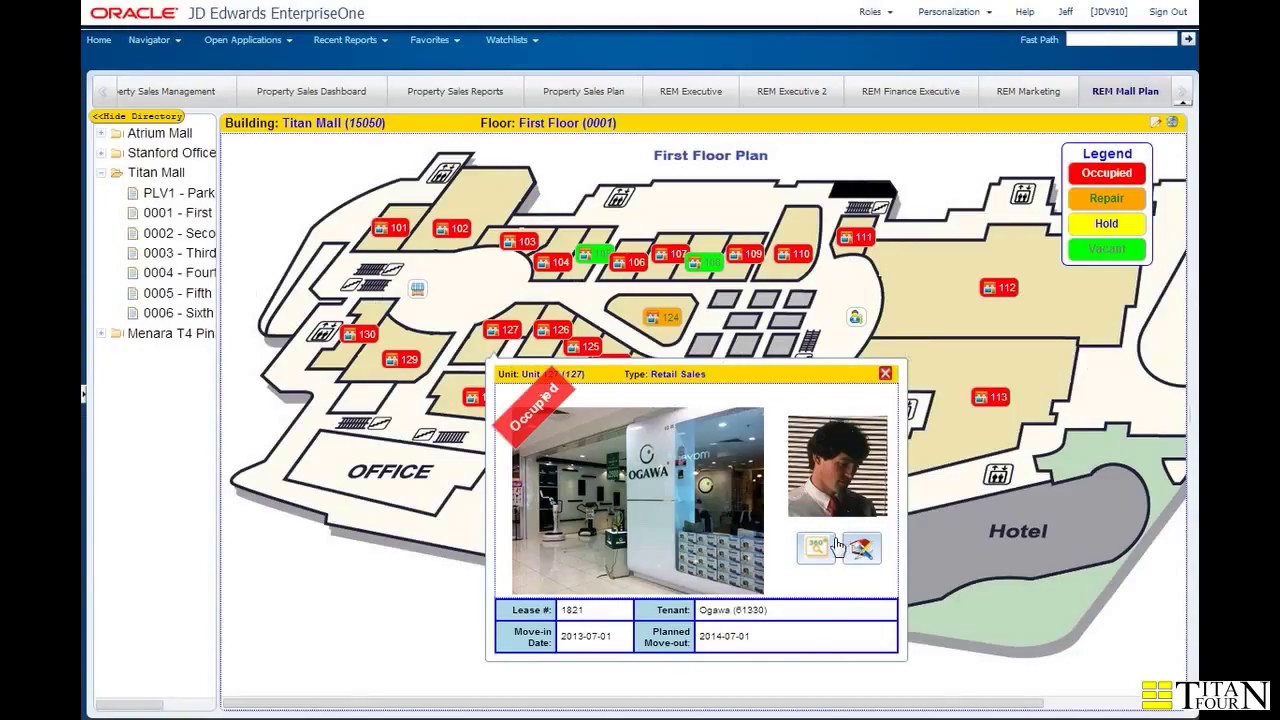
Task: Click the Sign Out link
Action: (1168, 12)
